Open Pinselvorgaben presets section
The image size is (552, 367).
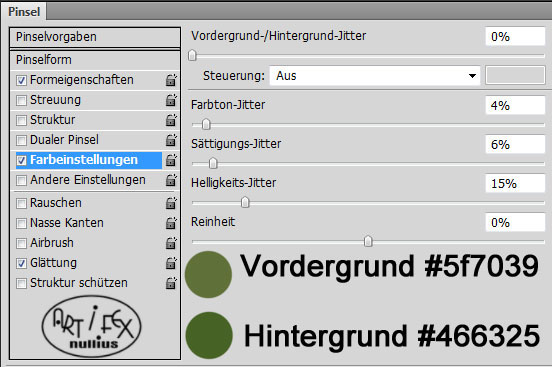coord(95,37)
